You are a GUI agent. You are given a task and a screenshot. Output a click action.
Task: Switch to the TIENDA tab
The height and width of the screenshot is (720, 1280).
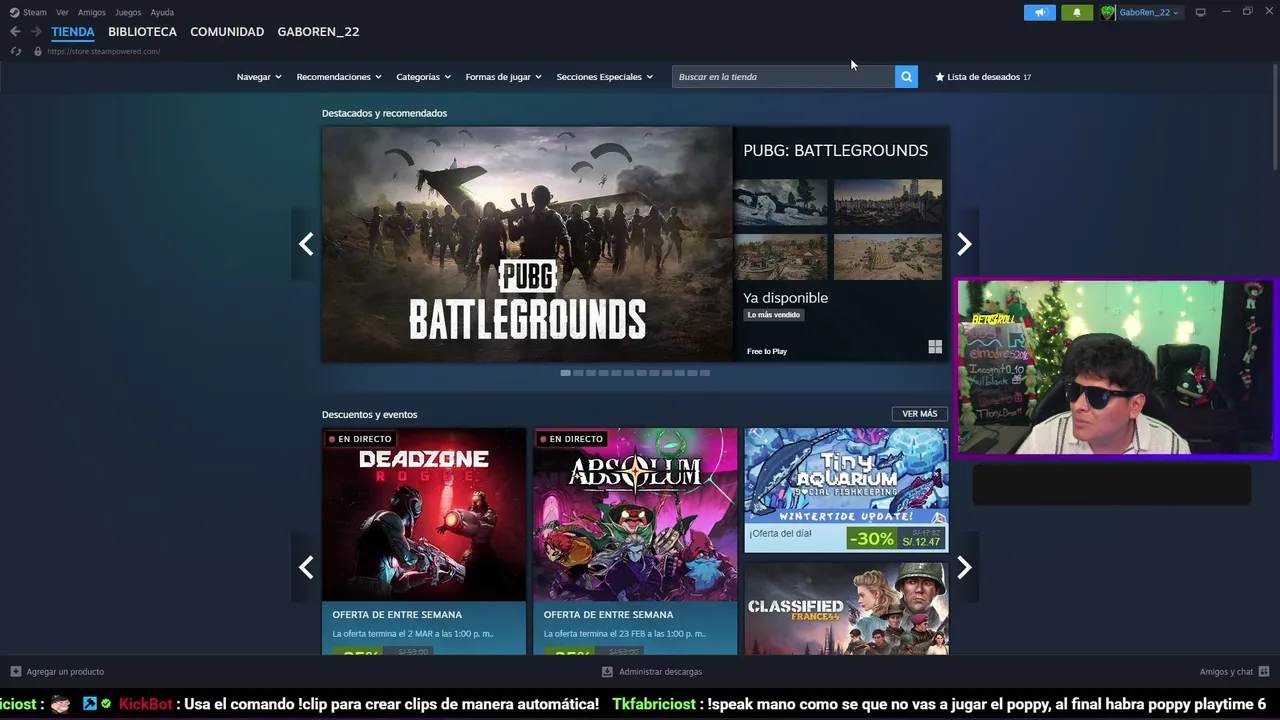coord(73,32)
